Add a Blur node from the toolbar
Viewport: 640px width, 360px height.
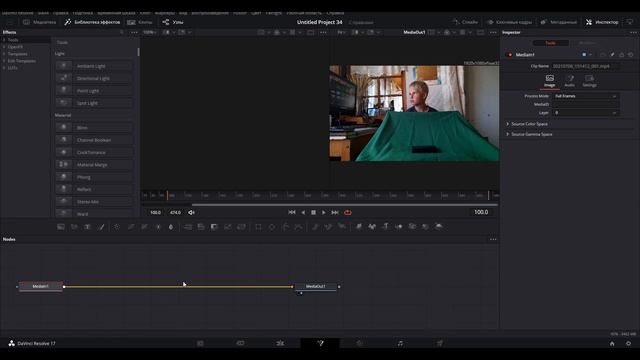171,227
